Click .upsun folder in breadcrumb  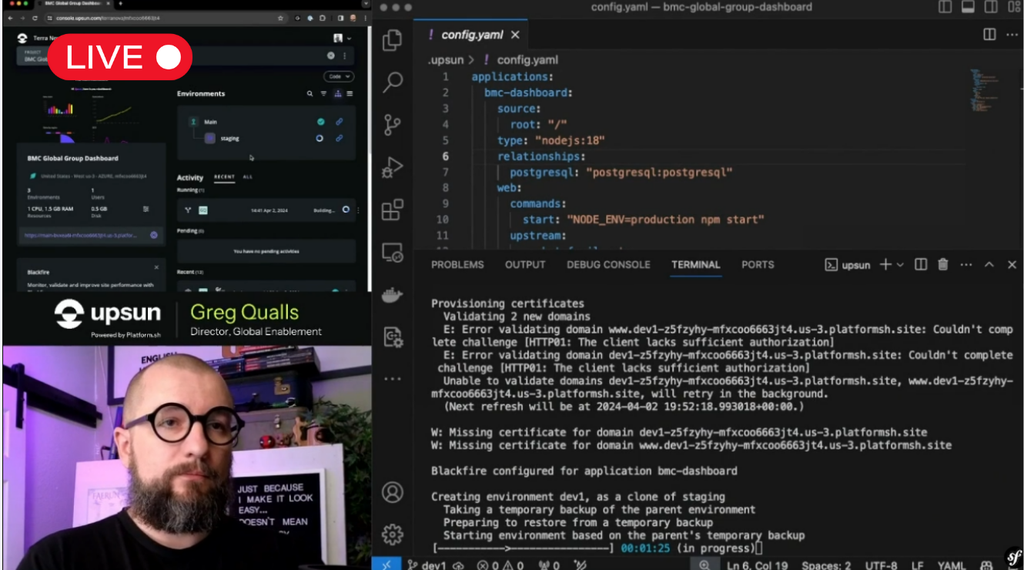tap(446, 59)
